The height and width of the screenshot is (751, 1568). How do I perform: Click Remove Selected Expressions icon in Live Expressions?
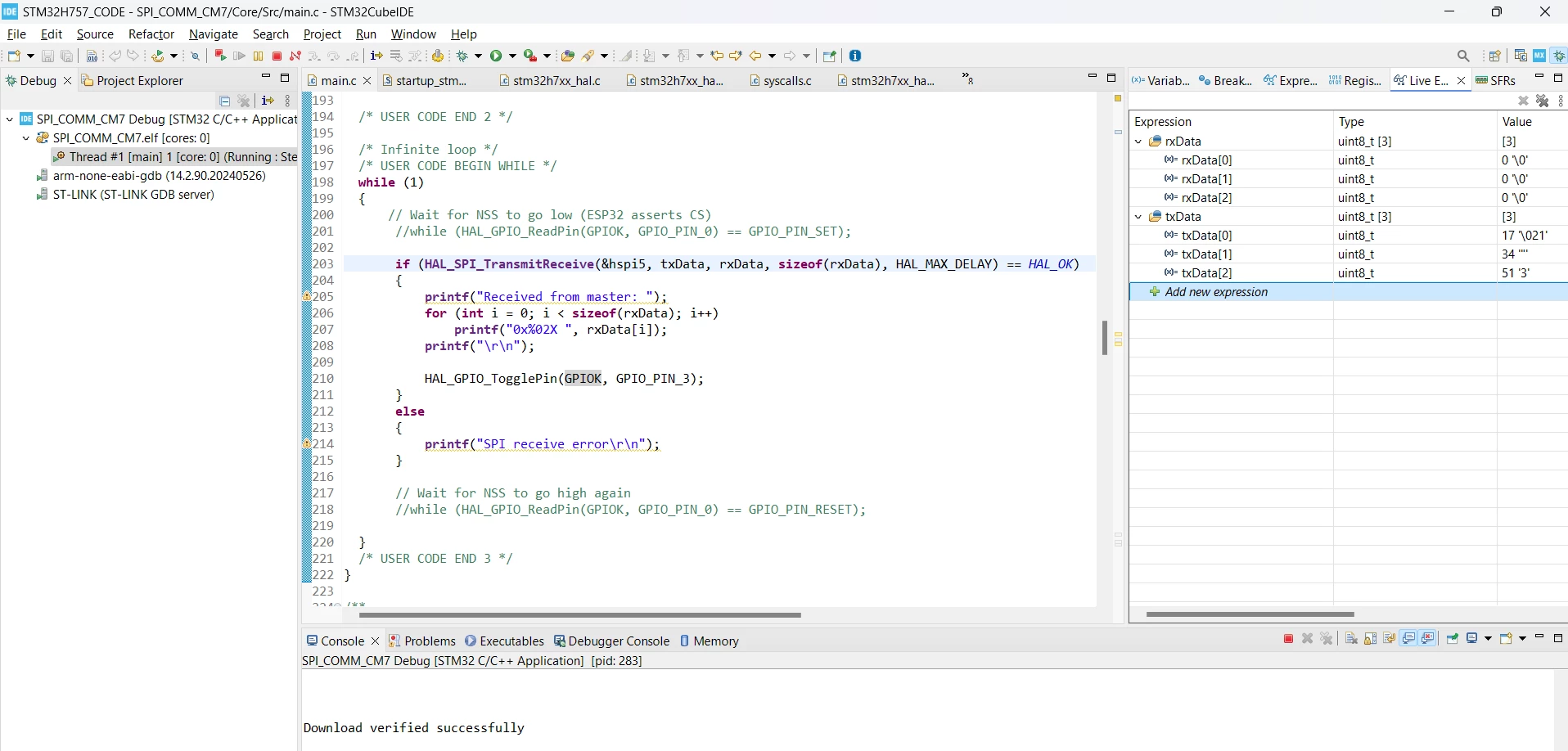[1523, 101]
